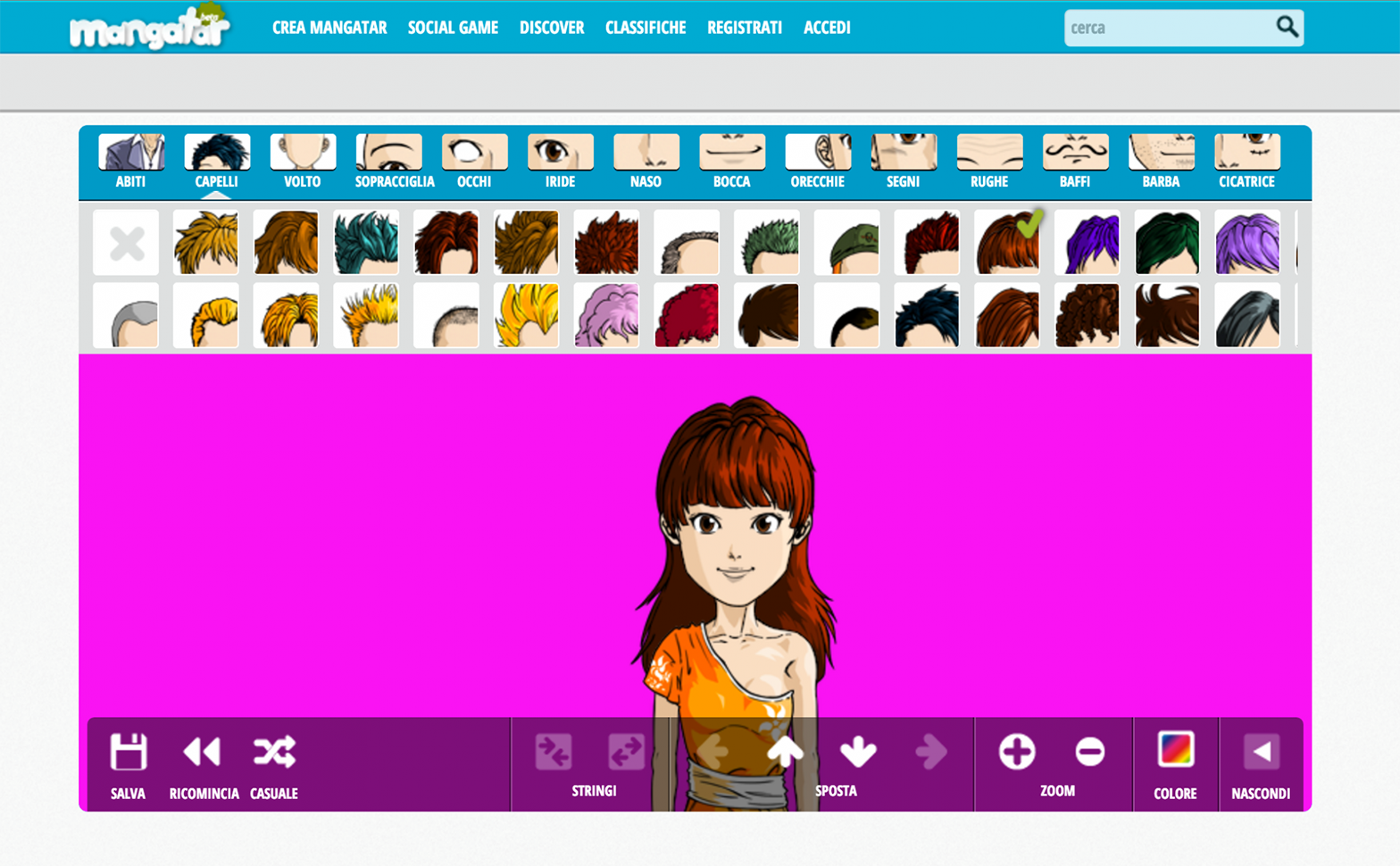The height and width of the screenshot is (866, 1400).
Task: Switch to the Sopracciglia category
Action: (394, 162)
